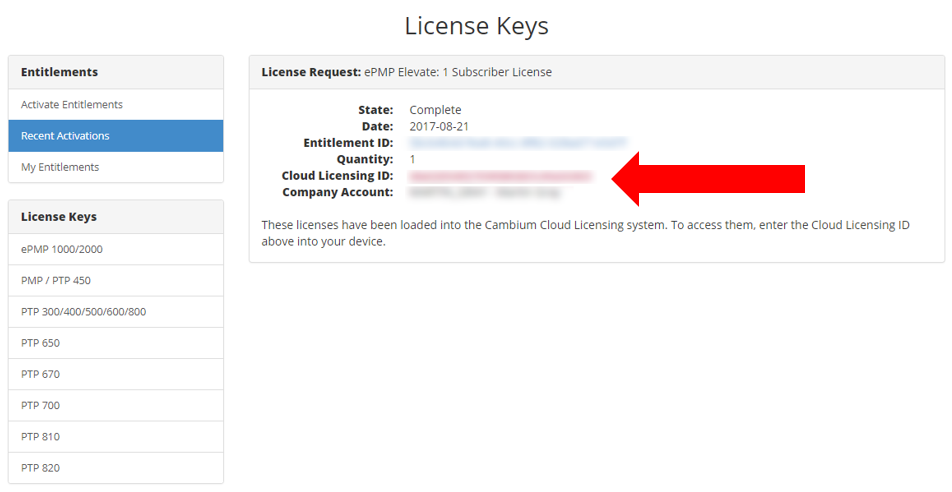Screen dimensions: 952x492
Task: Click the License Request panel header
Action: pyautogui.click(x=596, y=72)
